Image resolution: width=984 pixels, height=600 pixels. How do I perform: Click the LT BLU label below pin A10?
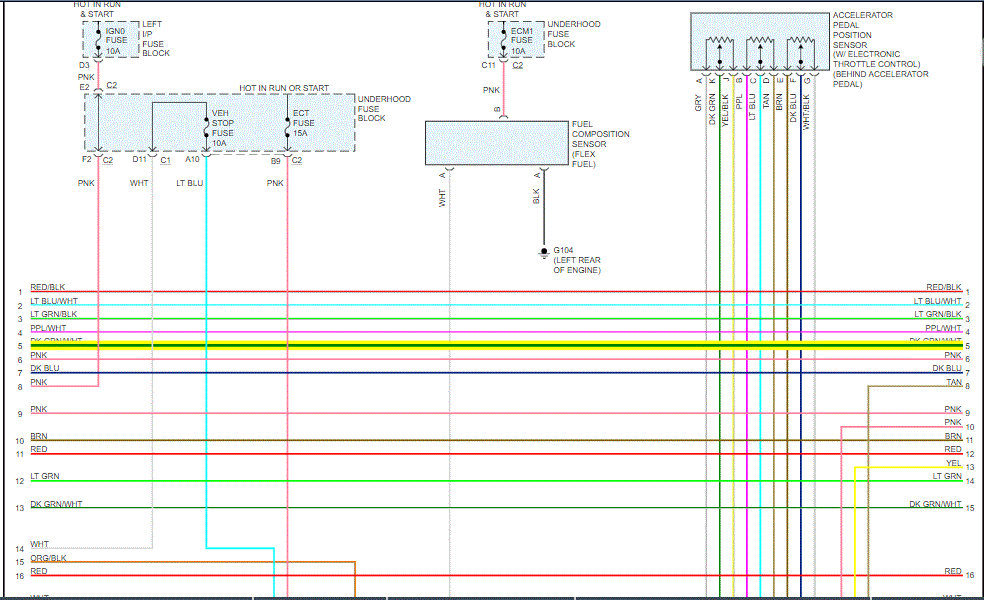coord(190,183)
